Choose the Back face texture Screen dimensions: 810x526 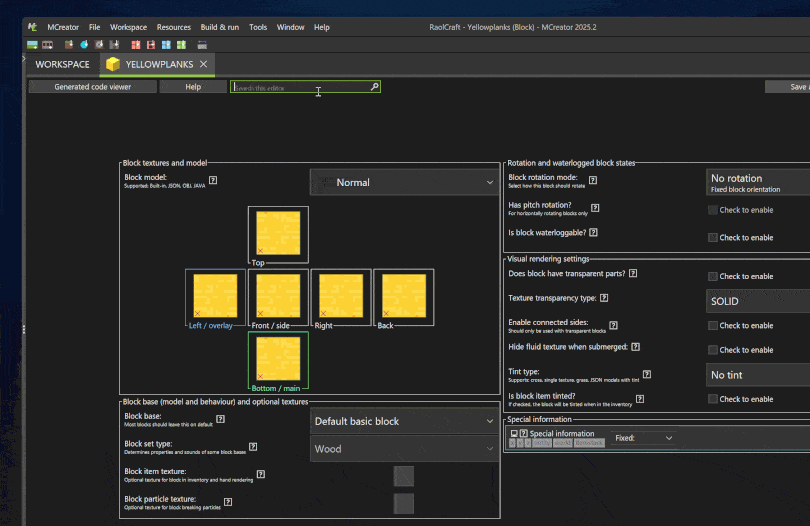(x=404, y=296)
